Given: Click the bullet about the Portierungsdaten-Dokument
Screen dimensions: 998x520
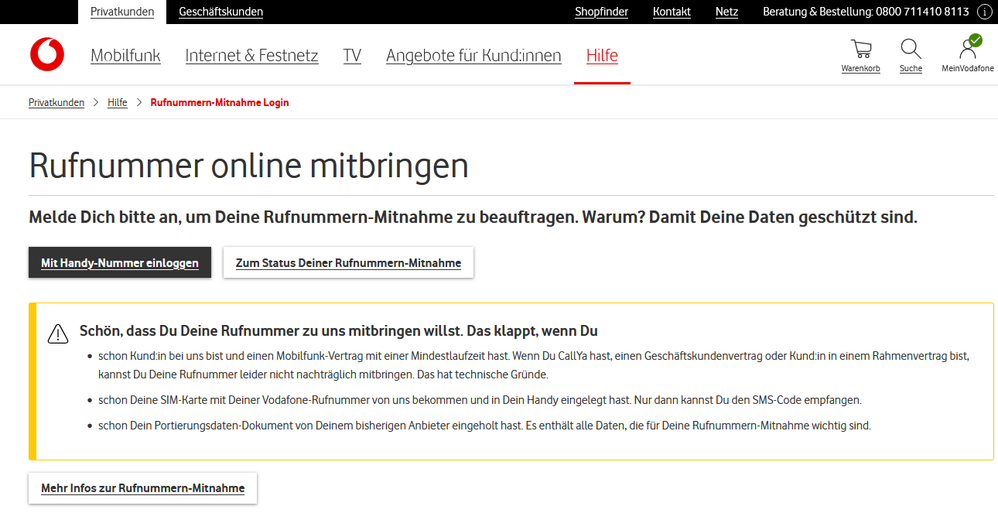Looking at the screenshot, I should click(x=484, y=426).
